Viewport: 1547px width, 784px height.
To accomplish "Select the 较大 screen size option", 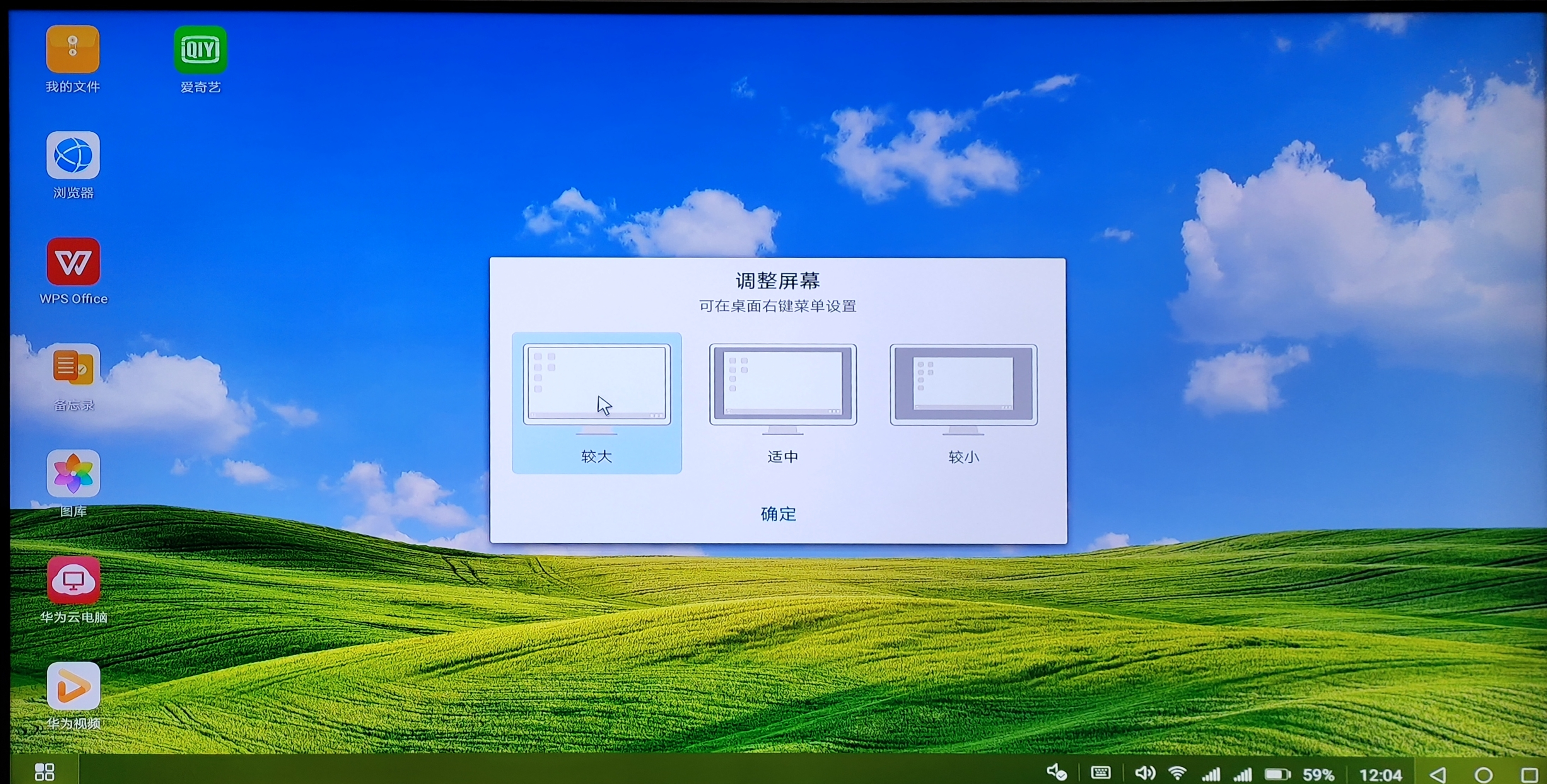I will click(x=596, y=403).
